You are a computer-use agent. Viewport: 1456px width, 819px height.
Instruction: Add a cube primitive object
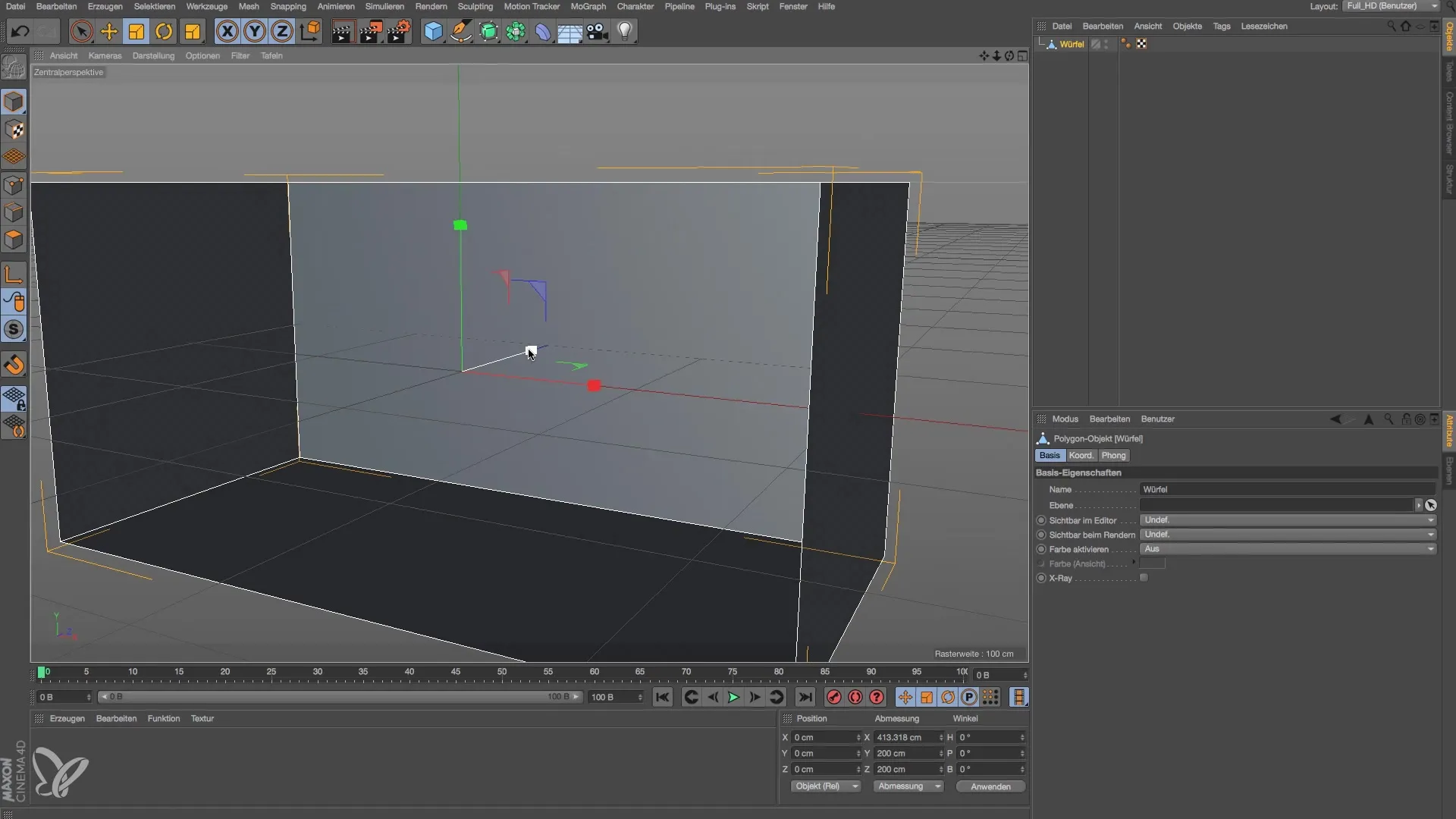[x=433, y=31]
